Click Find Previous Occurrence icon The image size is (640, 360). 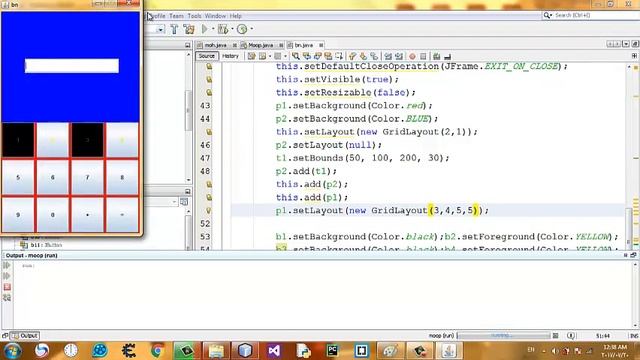307,56
